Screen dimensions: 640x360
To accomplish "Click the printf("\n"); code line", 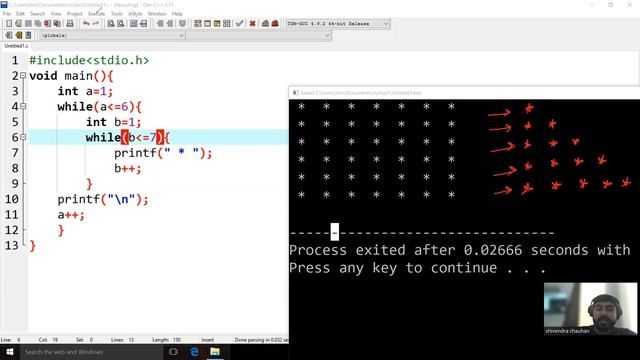I will coord(103,199).
